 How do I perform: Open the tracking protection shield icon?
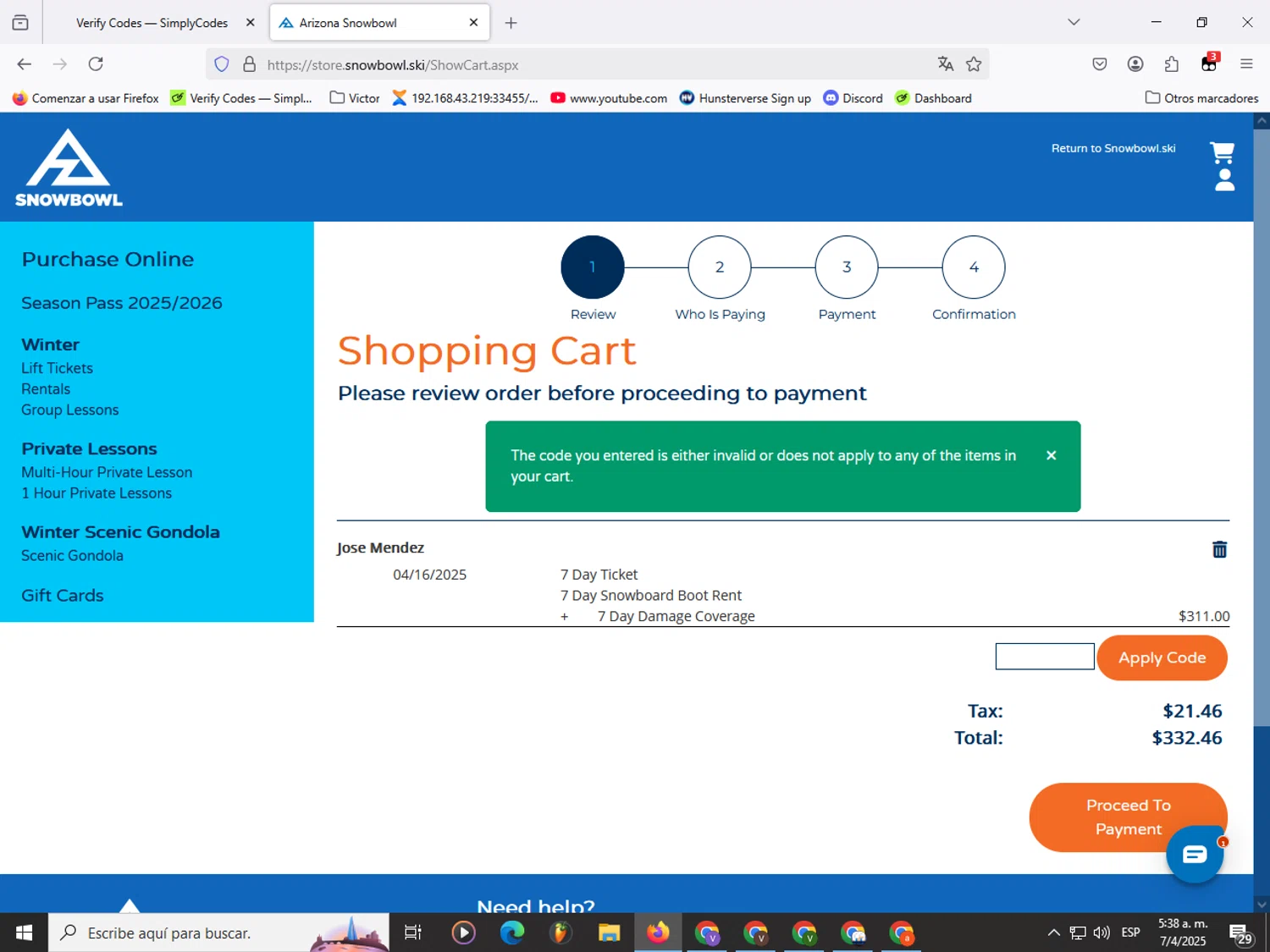[x=222, y=64]
